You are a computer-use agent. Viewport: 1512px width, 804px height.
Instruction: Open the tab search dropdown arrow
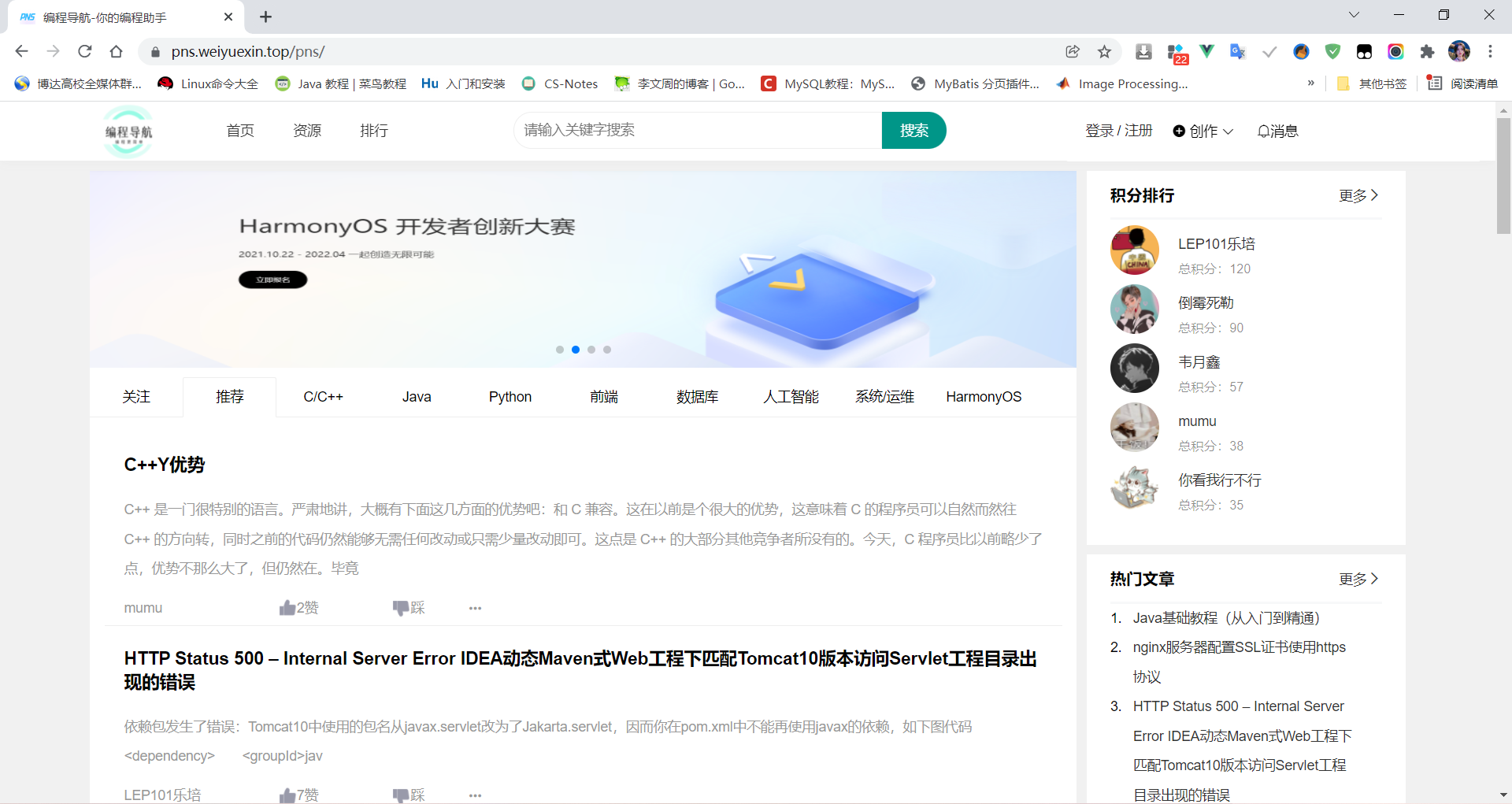(1354, 15)
